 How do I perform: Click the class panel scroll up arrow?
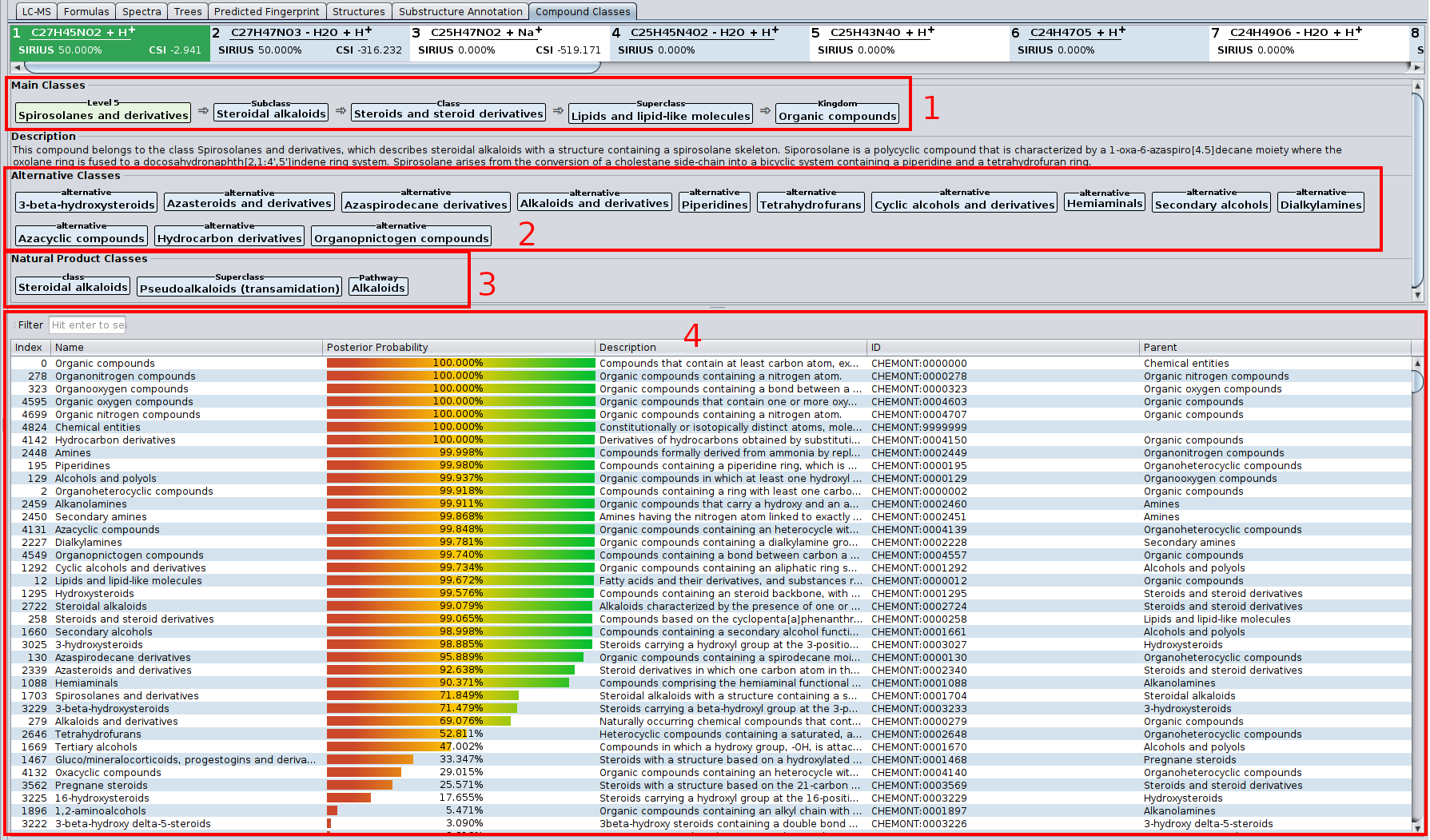point(1418,86)
